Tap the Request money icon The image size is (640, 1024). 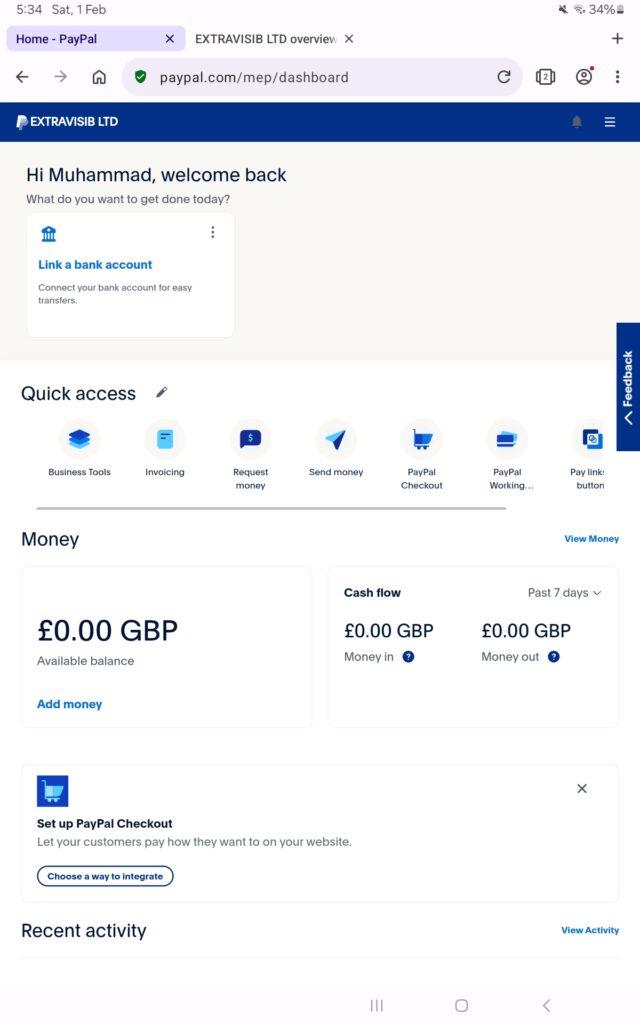coord(250,439)
